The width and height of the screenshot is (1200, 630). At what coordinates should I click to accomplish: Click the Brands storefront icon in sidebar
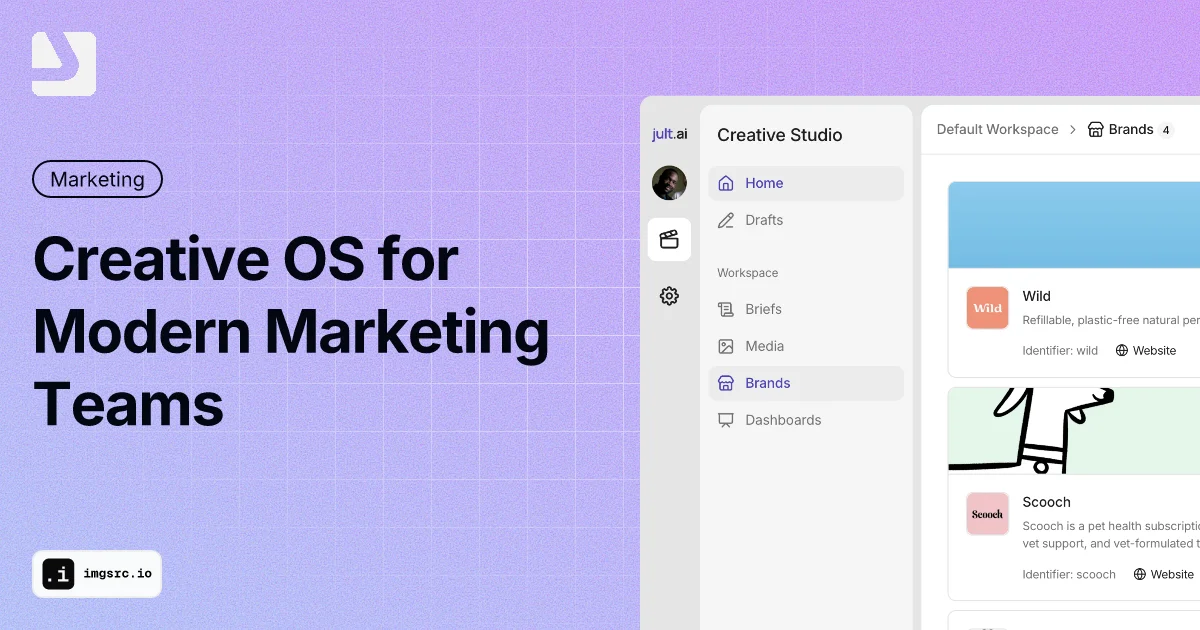click(726, 383)
